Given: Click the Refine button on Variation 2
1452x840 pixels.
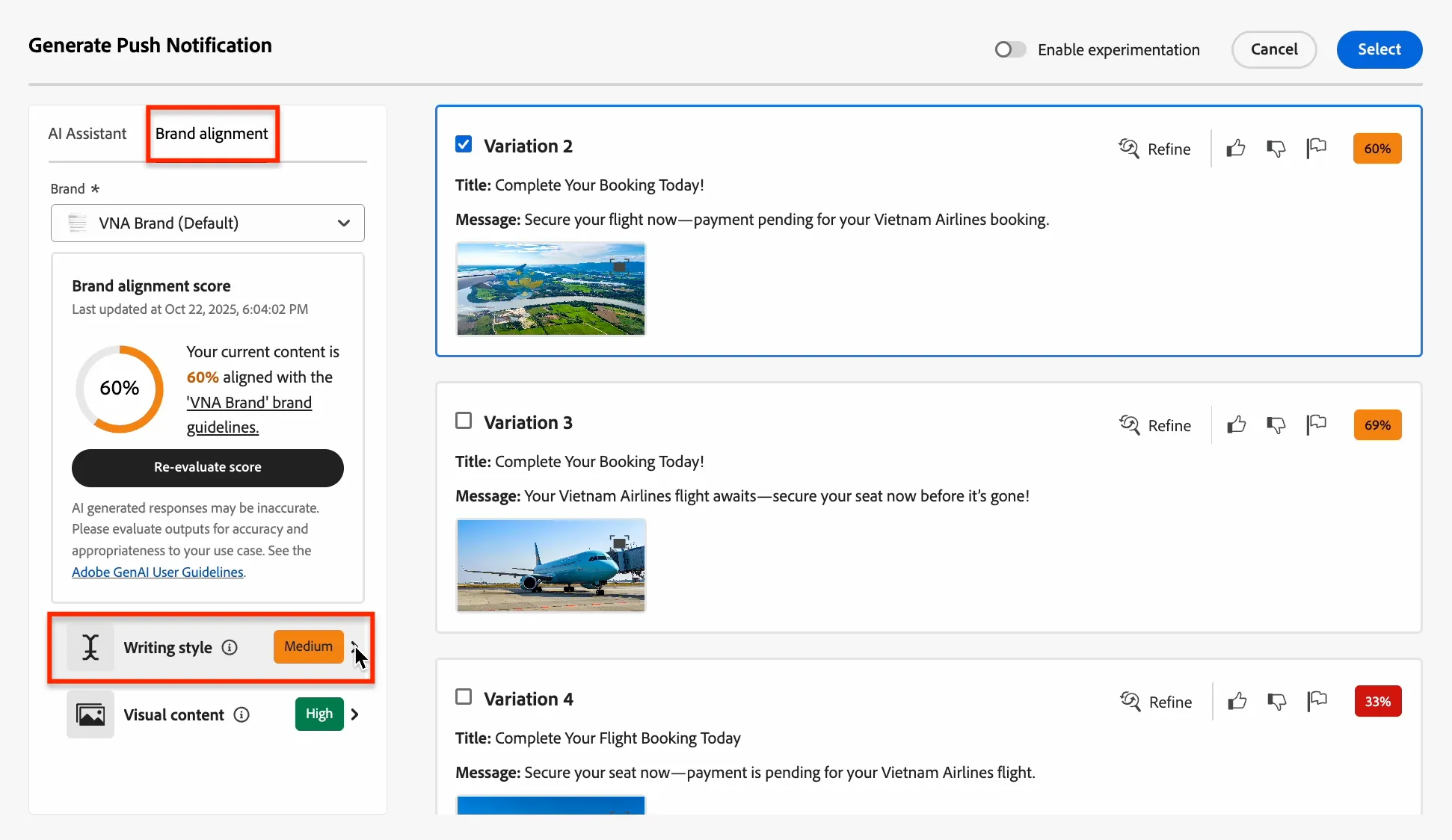Looking at the screenshot, I should (1154, 149).
